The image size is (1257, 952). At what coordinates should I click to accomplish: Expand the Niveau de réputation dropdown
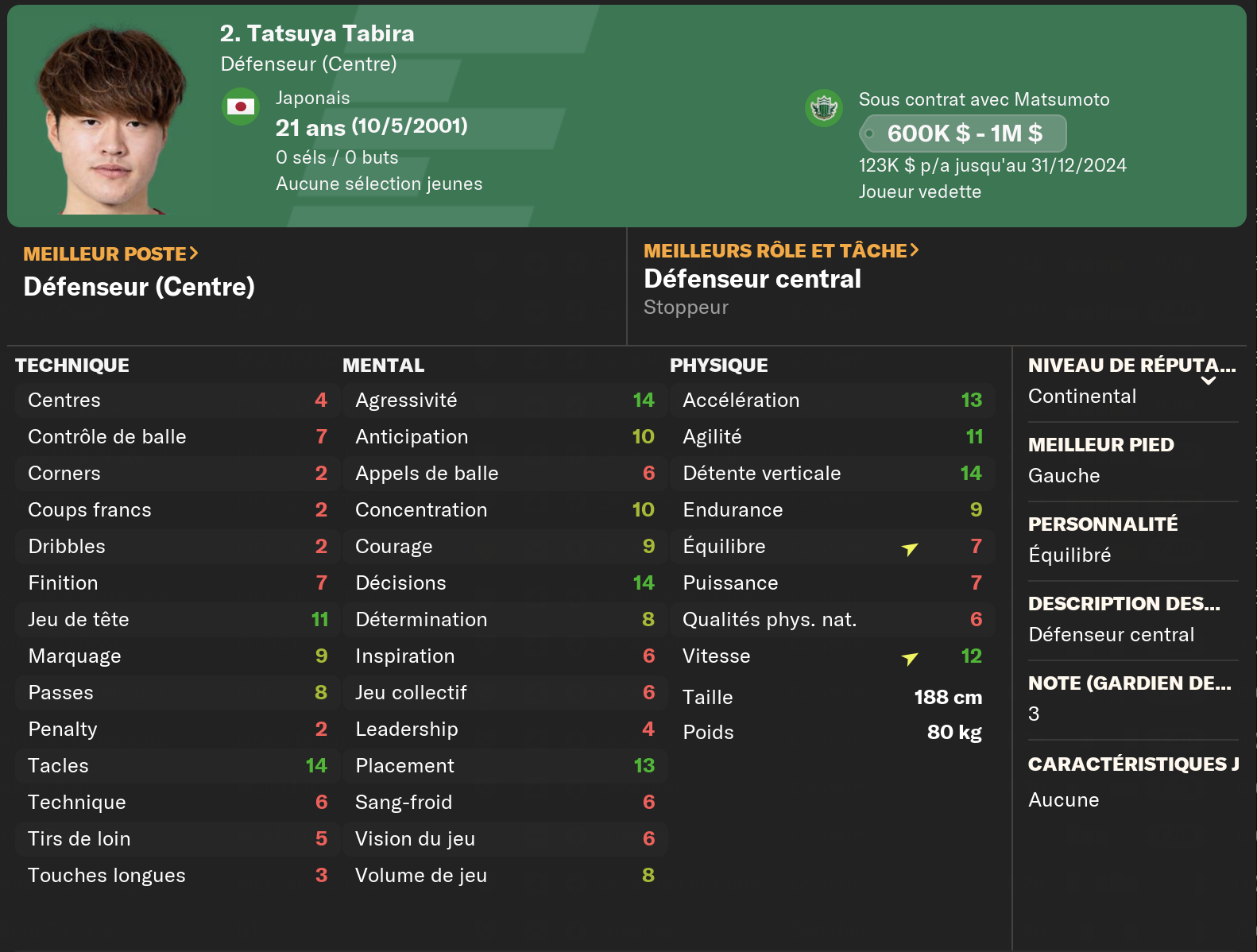tap(1209, 381)
